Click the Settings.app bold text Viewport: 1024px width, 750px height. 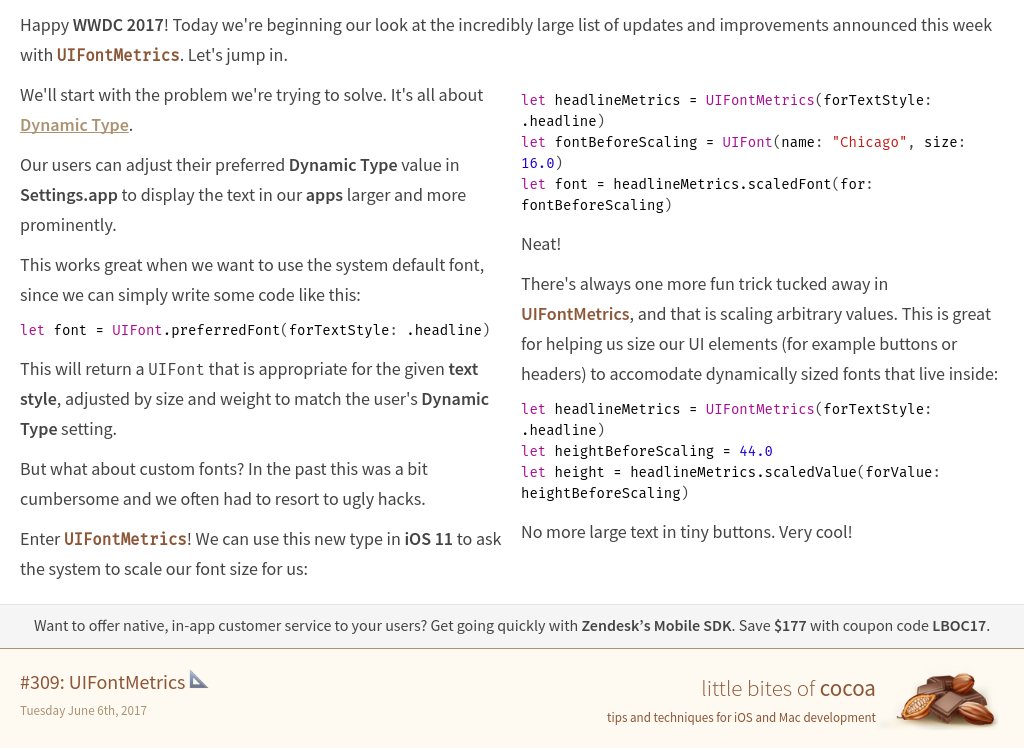69,195
